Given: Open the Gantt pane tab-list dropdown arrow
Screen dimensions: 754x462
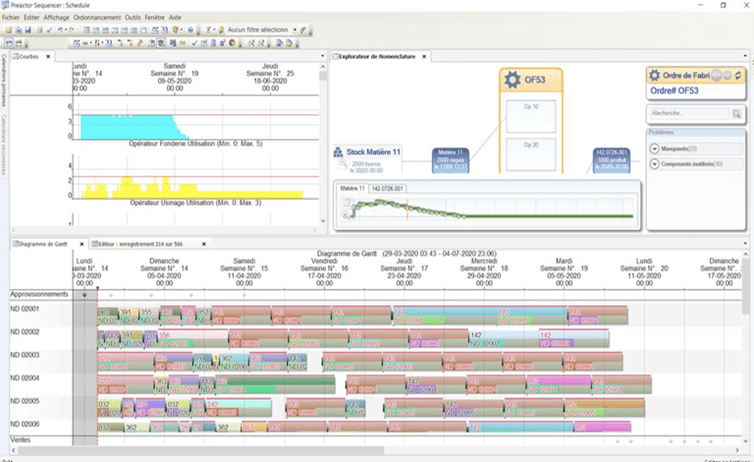Looking at the screenshot, I should pos(745,244).
